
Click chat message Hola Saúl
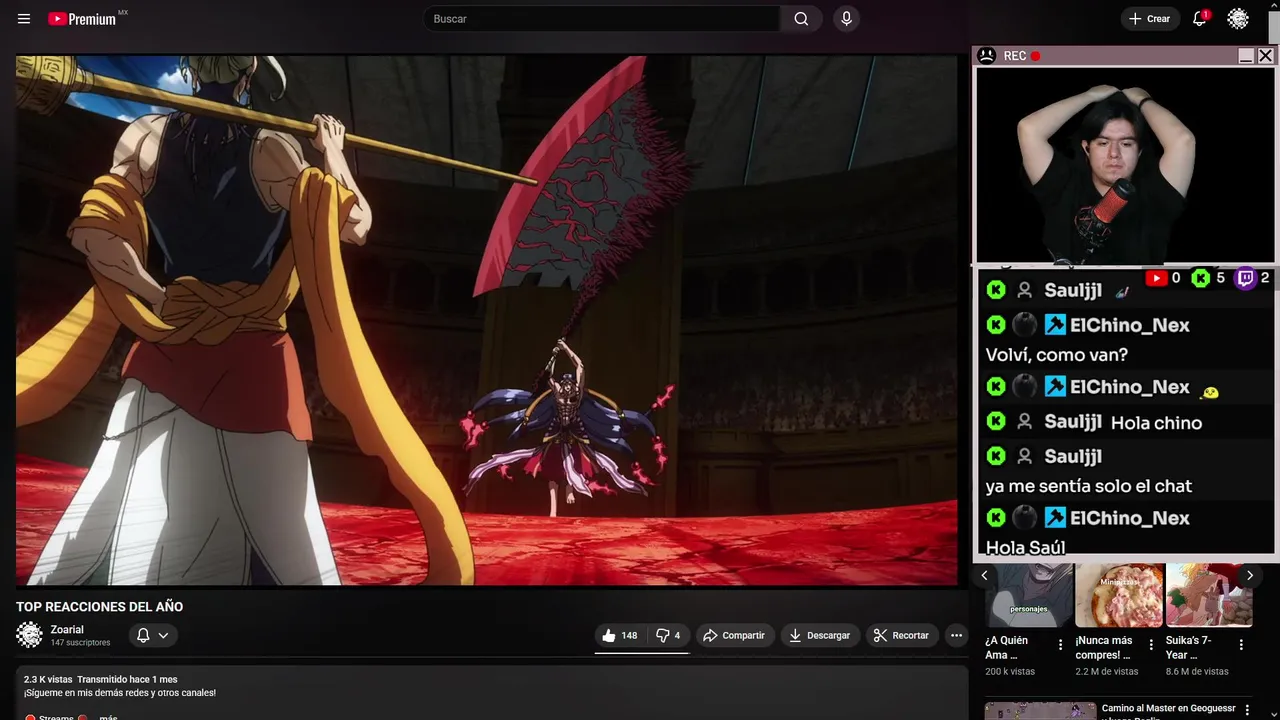[x=1025, y=548]
